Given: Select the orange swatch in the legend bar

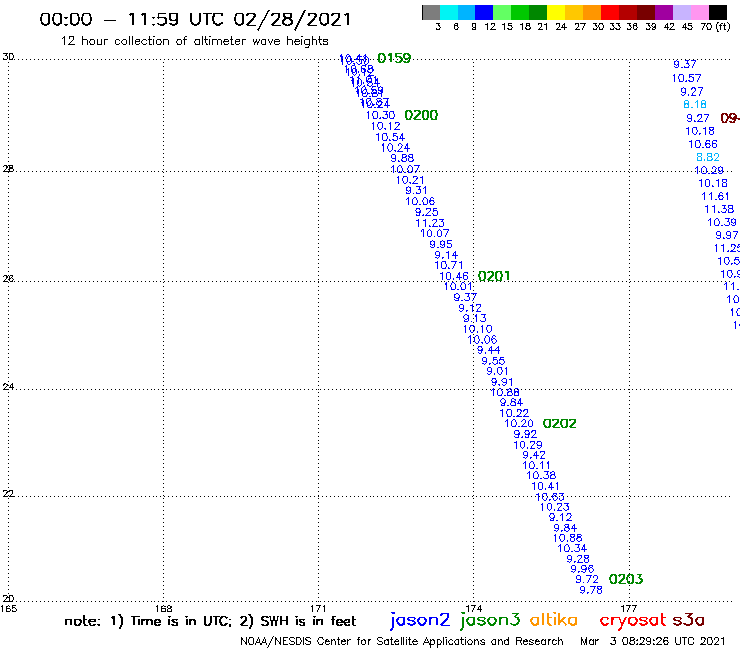Looking at the screenshot, I should tap(592, 12).
